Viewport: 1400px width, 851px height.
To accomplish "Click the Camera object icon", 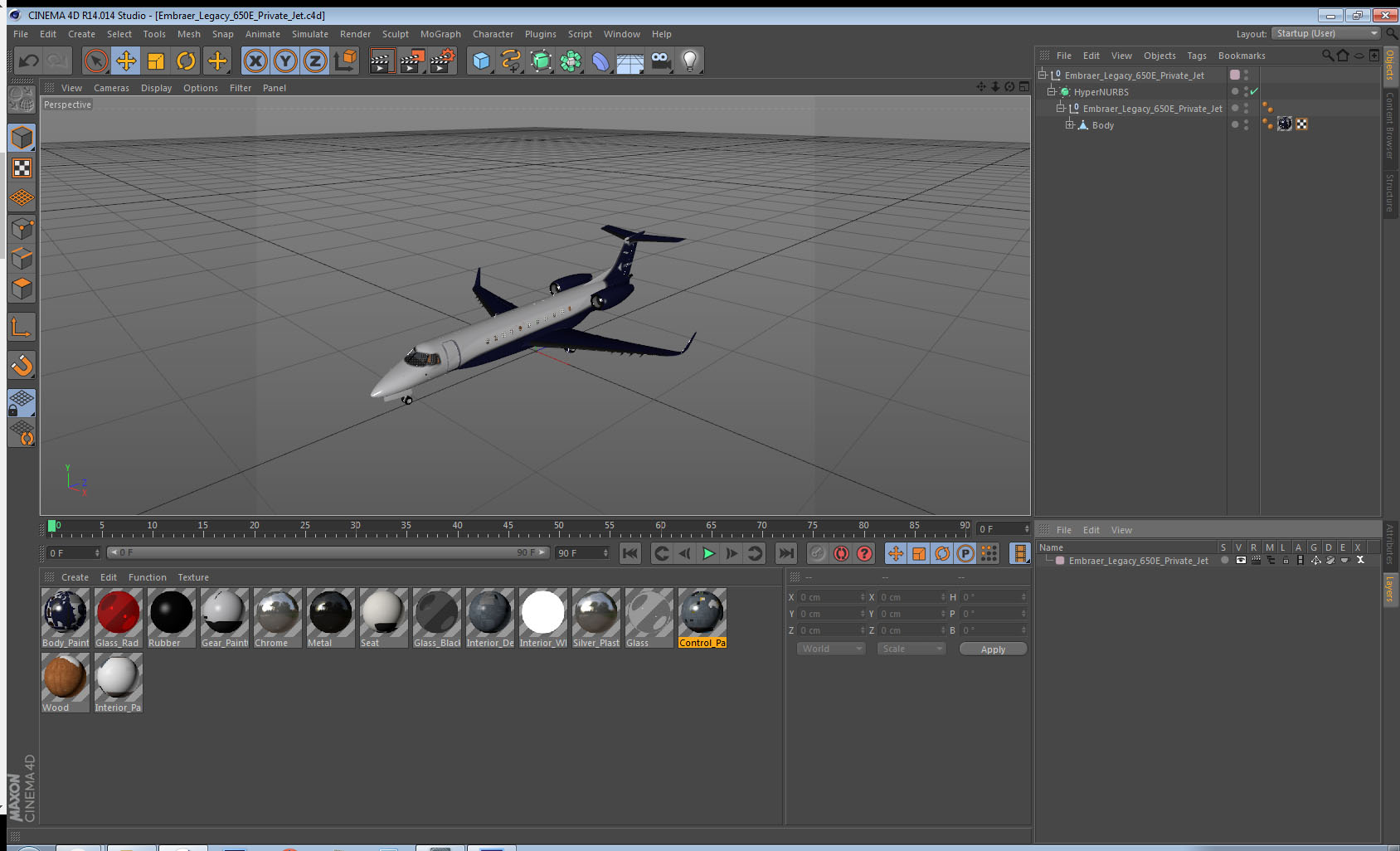I will pos(660,61).
